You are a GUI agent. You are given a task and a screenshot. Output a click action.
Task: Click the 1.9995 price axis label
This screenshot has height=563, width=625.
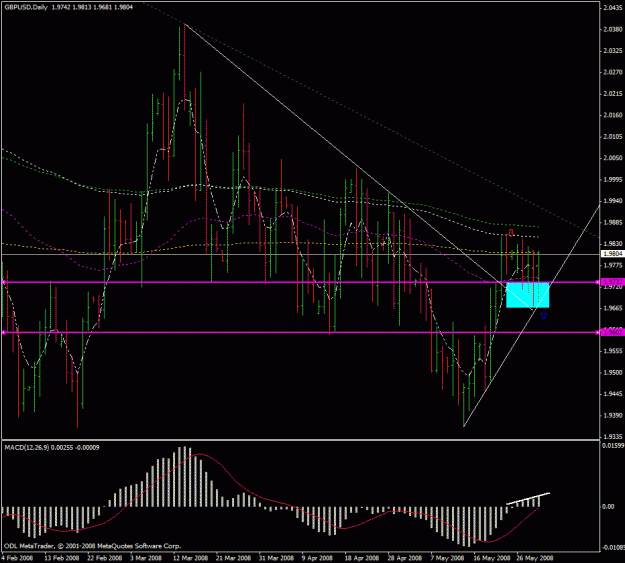pyautogui.click(x=613, y=179)
